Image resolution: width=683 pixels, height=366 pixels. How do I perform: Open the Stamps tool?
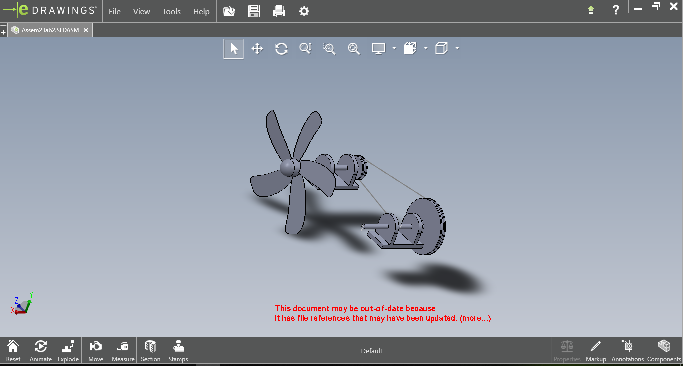tap(178, 351)
